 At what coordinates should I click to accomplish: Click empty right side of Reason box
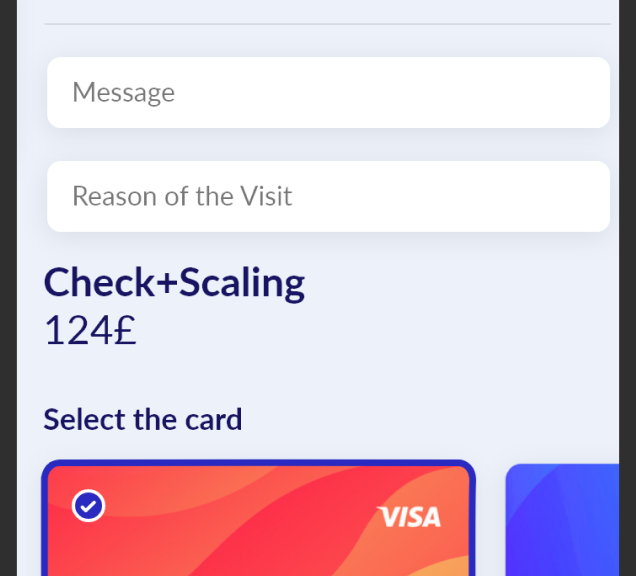click(x=466, y=196)
